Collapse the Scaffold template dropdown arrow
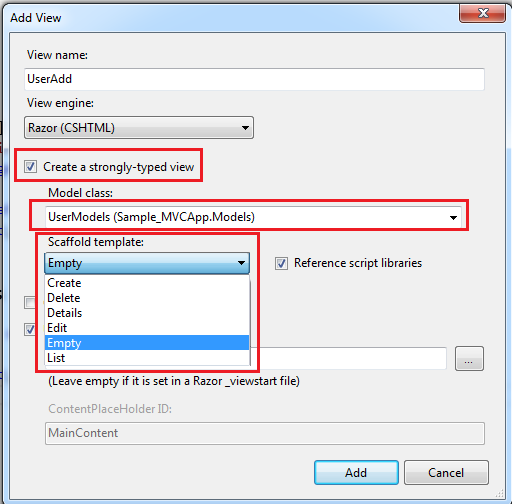This screenshot has height=504, width=512. [x=241, y=263]
